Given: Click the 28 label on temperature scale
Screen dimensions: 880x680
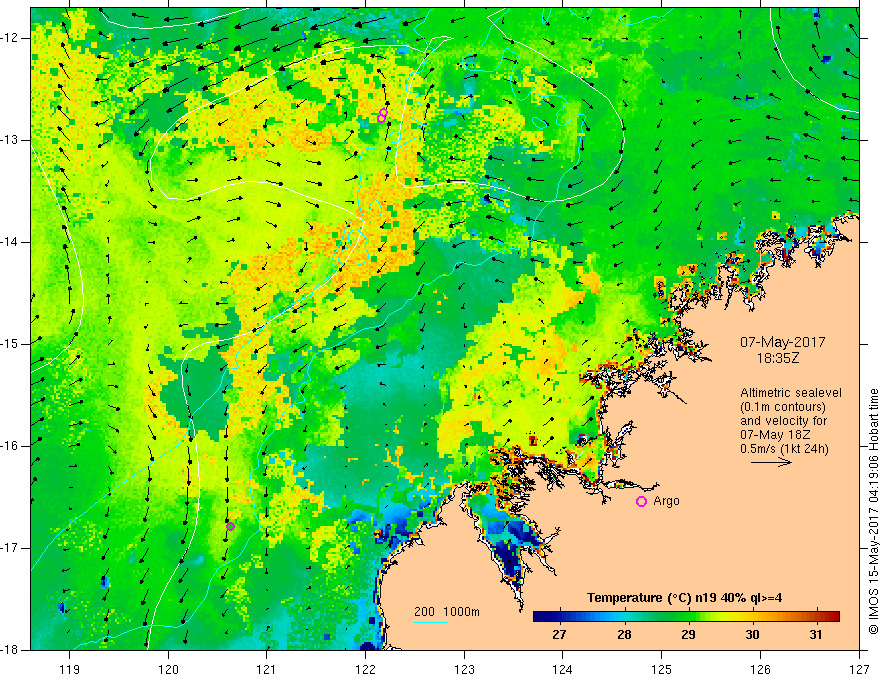Looking at the screenshot, I should (624, 635).
